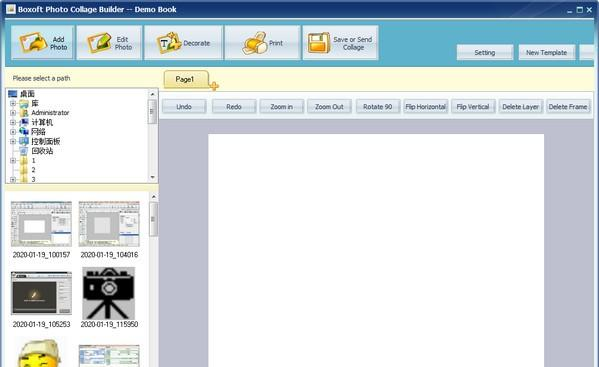The width and height of the screenshot is (599, 367).
Task: Click the Add Photo toolbar button
Action: tap(42, 43)
